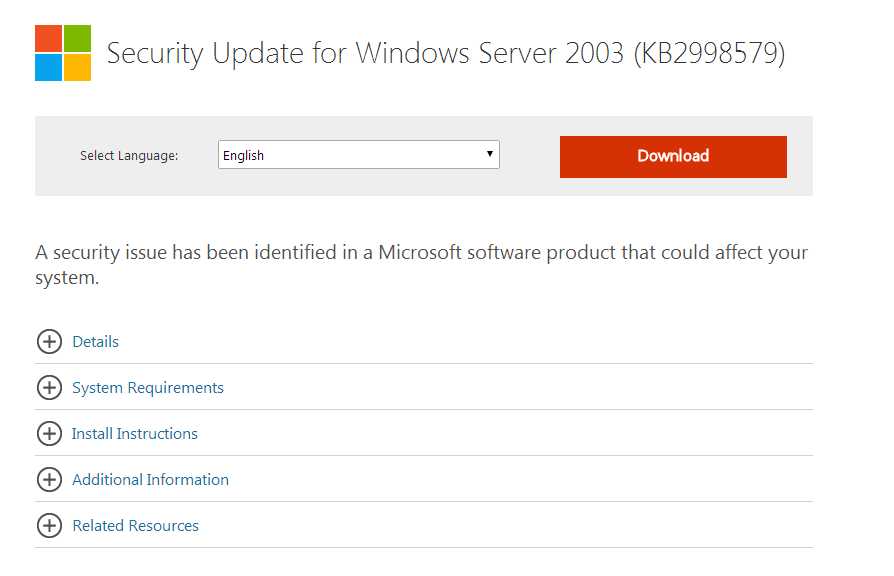Screen dimensions: 894x576
Task: Click the security issue description paragraph
Action: click(421, 264)
